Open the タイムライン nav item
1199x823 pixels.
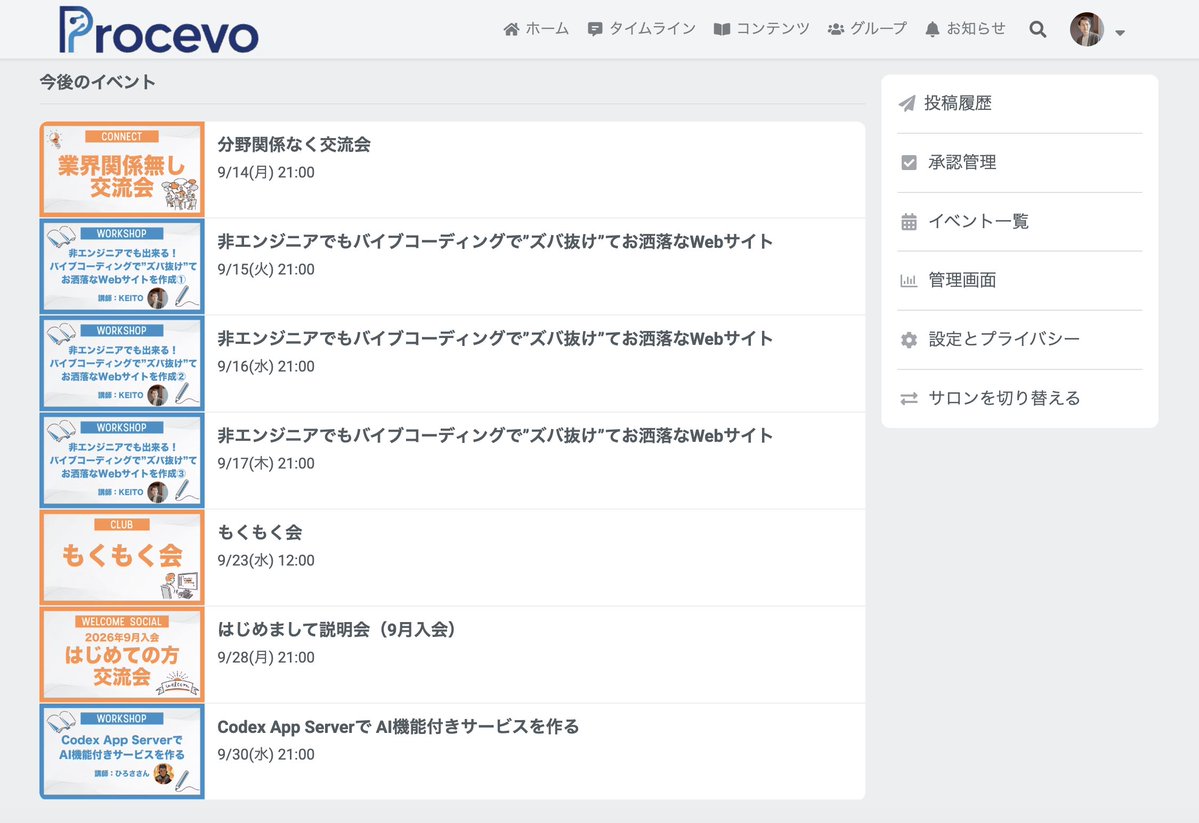pos(642,29)
